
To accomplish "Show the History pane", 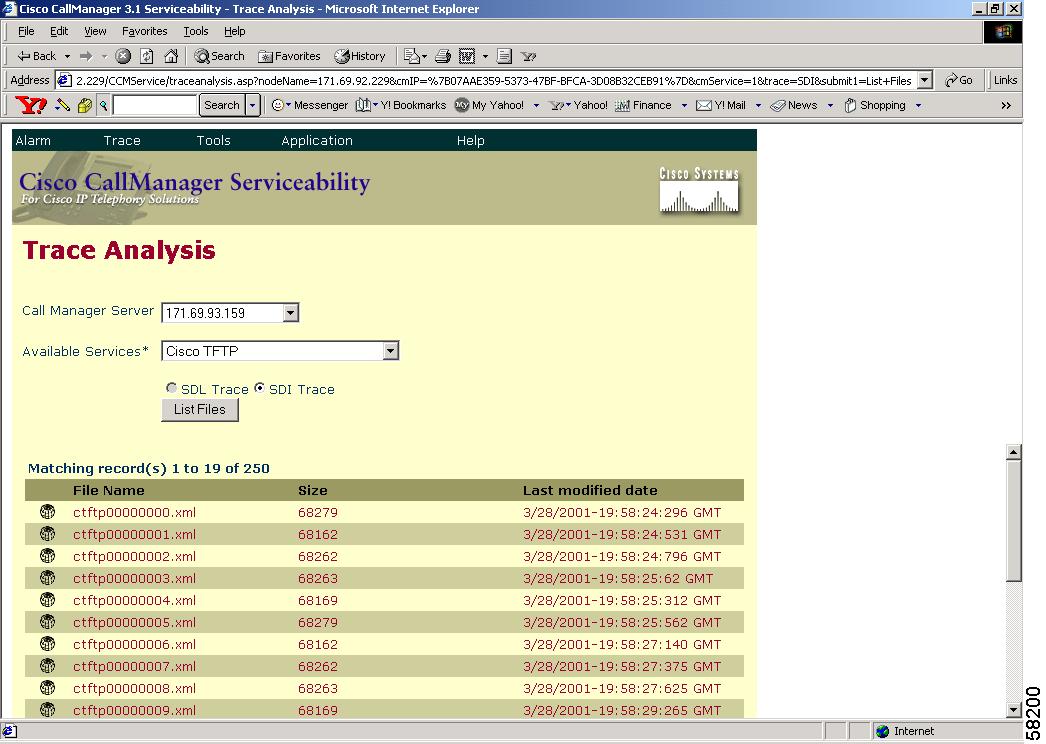I will tap(360, 56).
